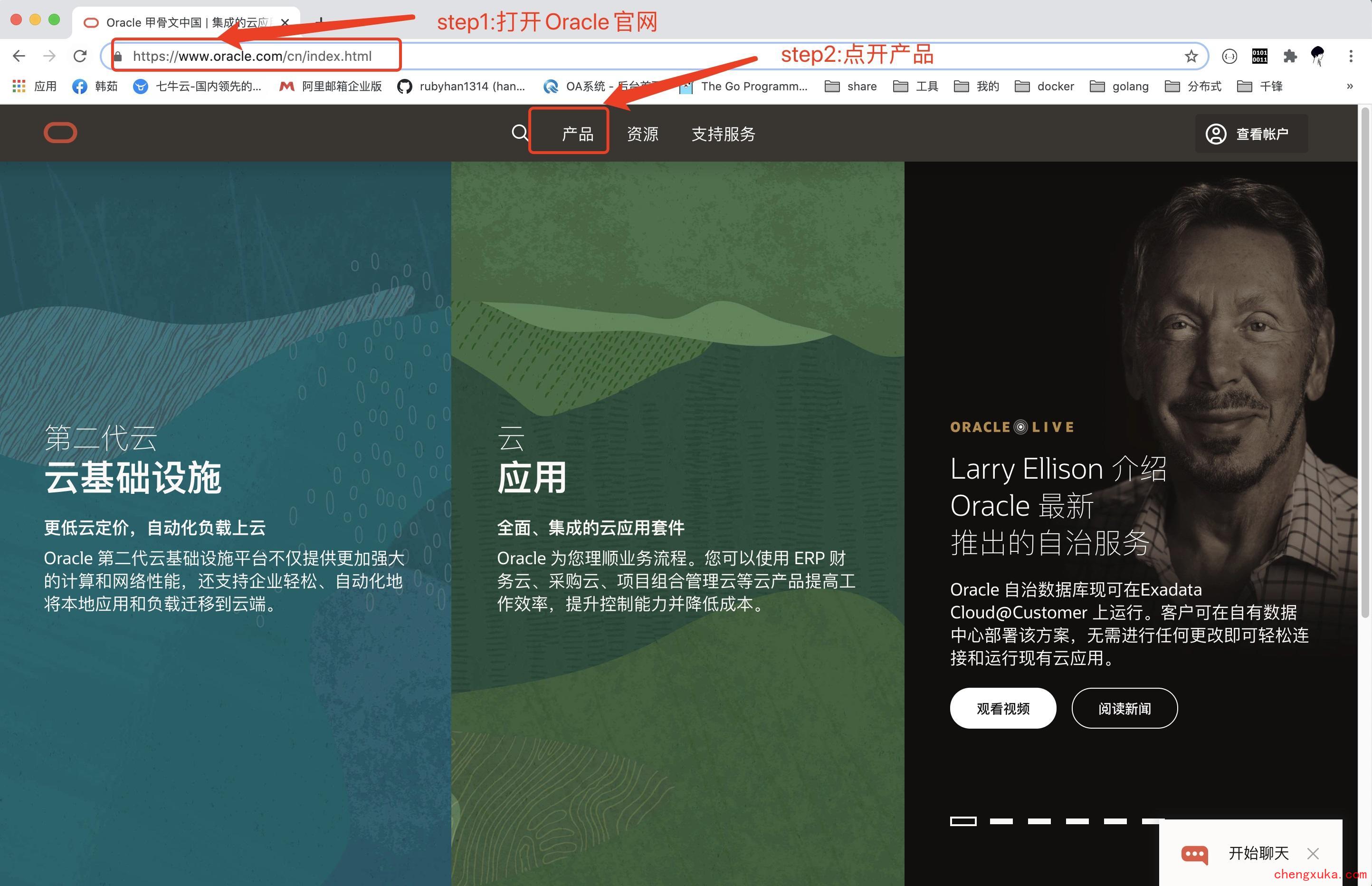This screenshot has height=886, width=1372.
Task: Click the browser forward arrow
Action: [49, 56]
